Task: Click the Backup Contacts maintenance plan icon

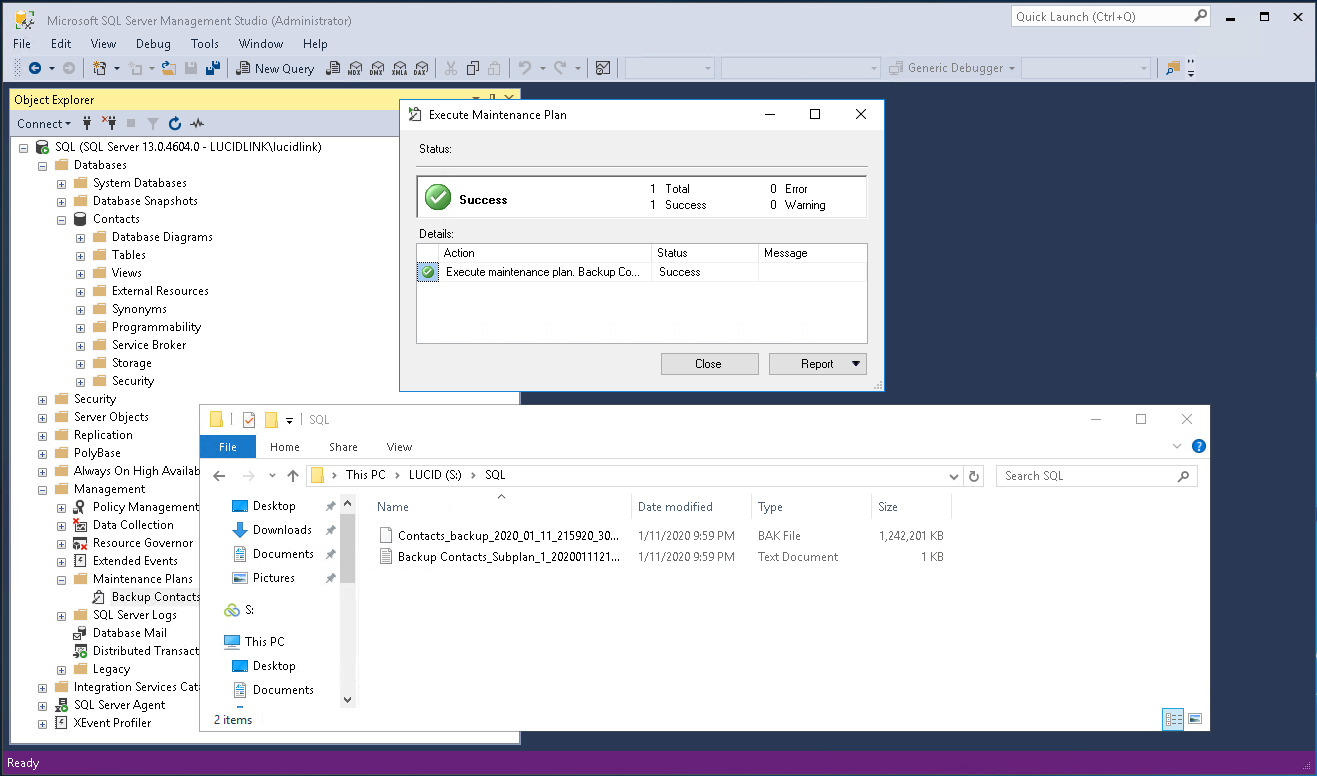Action: click(99, 597)
